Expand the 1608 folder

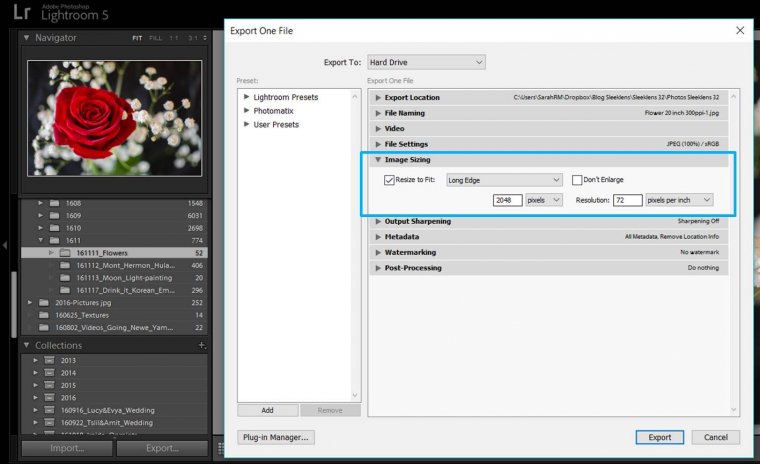41,203
